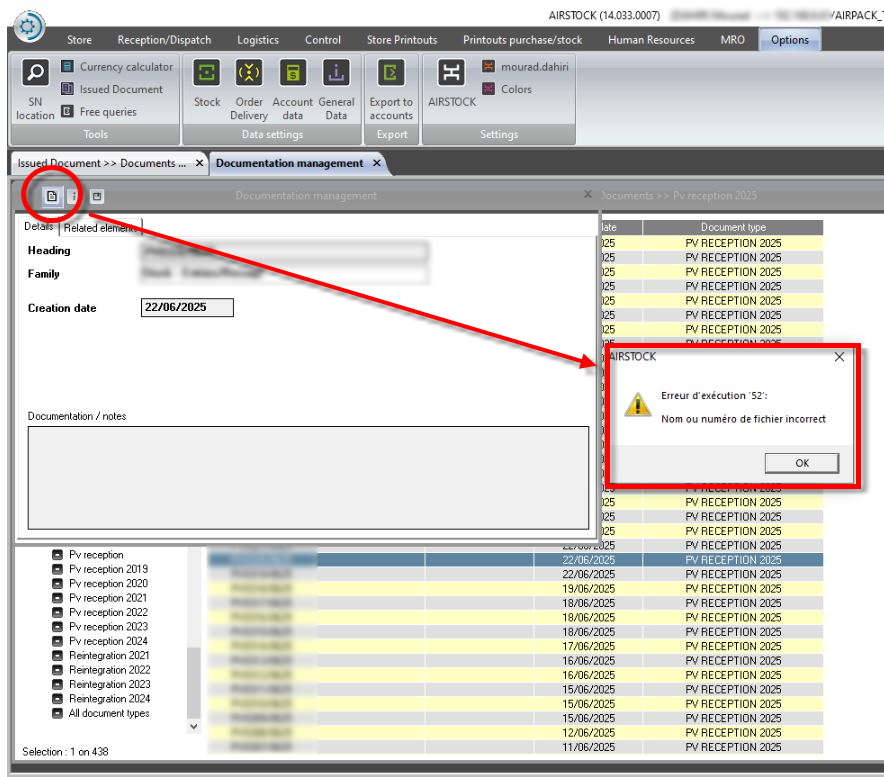Click the Documentation / notes text area

308,477
